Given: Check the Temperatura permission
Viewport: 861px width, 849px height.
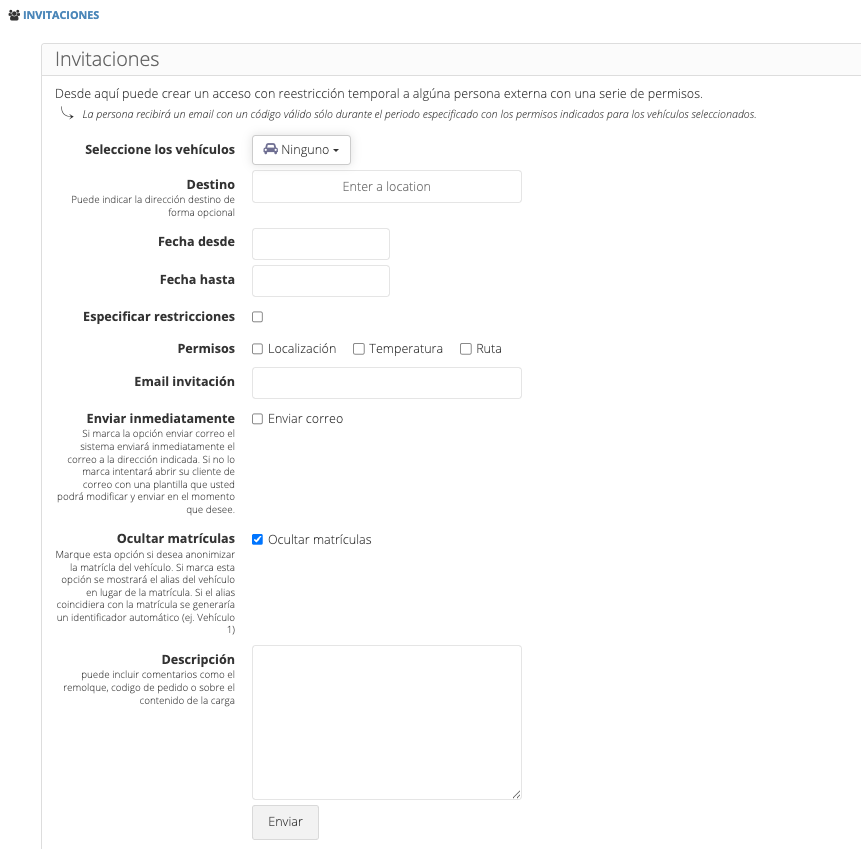Looking at the screenshot, I should 359,349.
